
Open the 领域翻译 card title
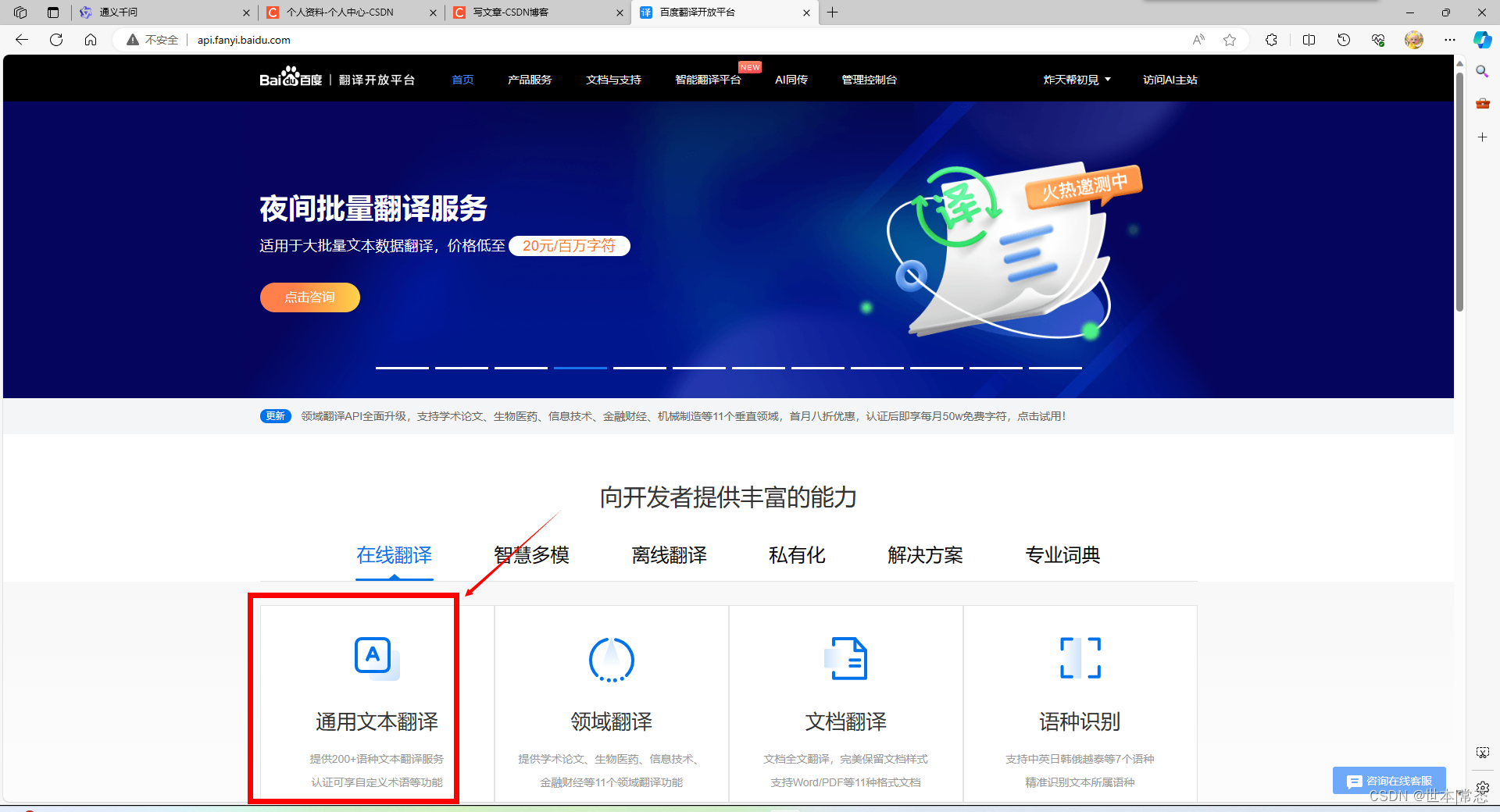pos(611,721)
